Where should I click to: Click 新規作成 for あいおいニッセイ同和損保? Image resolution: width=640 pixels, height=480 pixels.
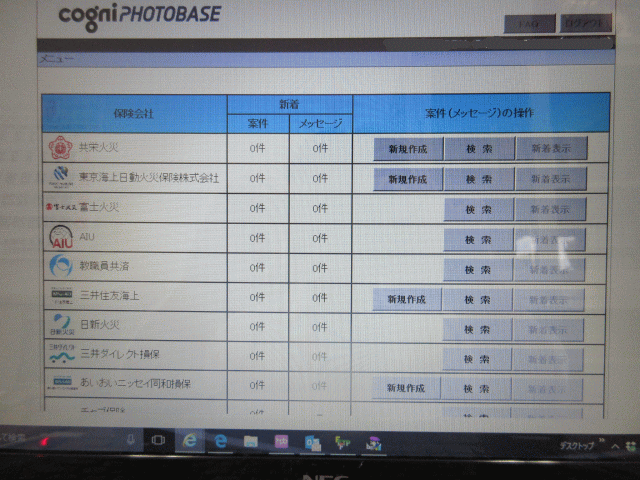(x=406, y=388)
